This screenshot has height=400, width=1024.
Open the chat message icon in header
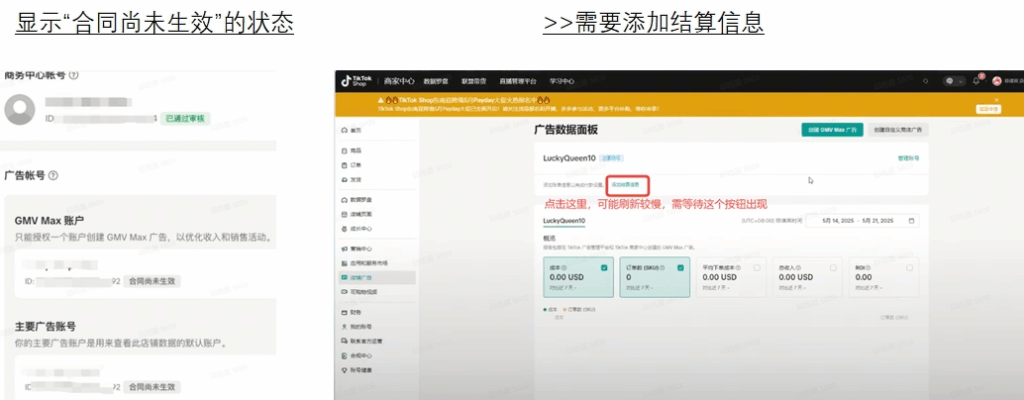coord(950,81)
